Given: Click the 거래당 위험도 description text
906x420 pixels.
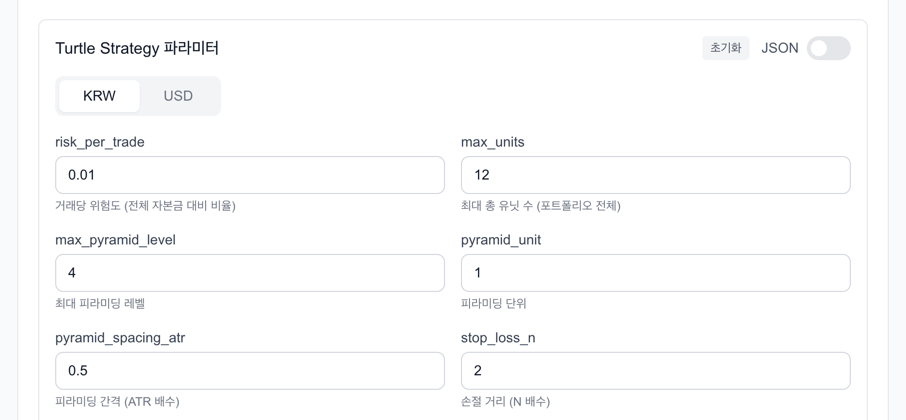Looking at the screenshot, I should pos(145,206).
